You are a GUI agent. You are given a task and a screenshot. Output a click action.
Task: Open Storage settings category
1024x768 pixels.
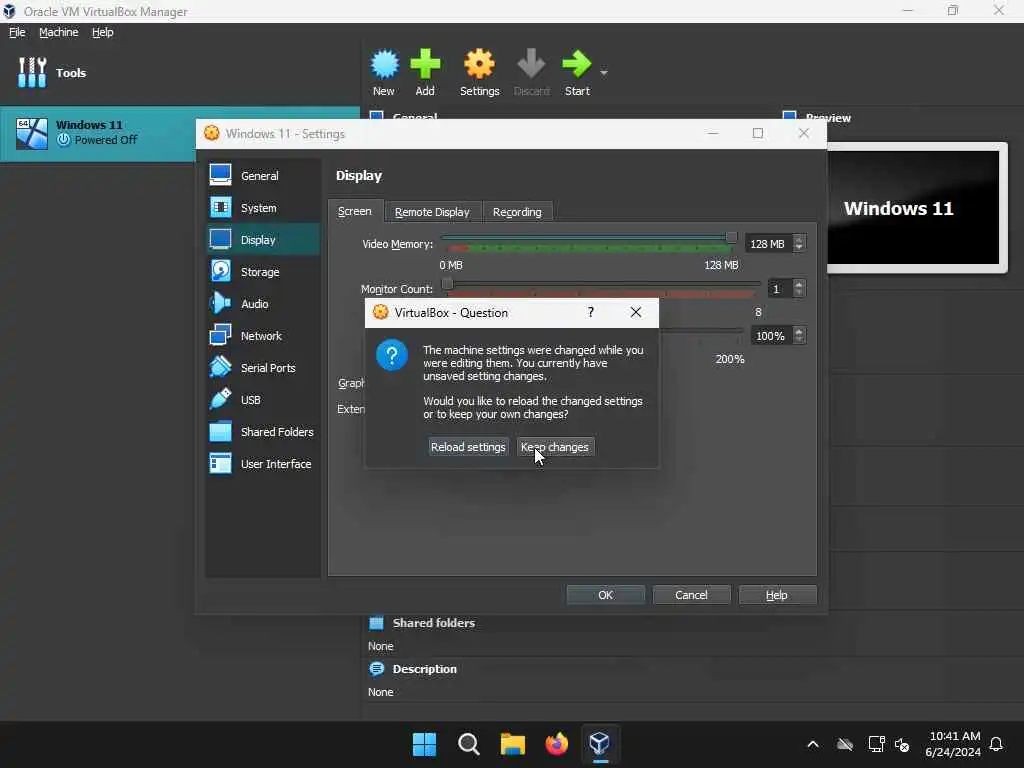(x=263, y=272)
